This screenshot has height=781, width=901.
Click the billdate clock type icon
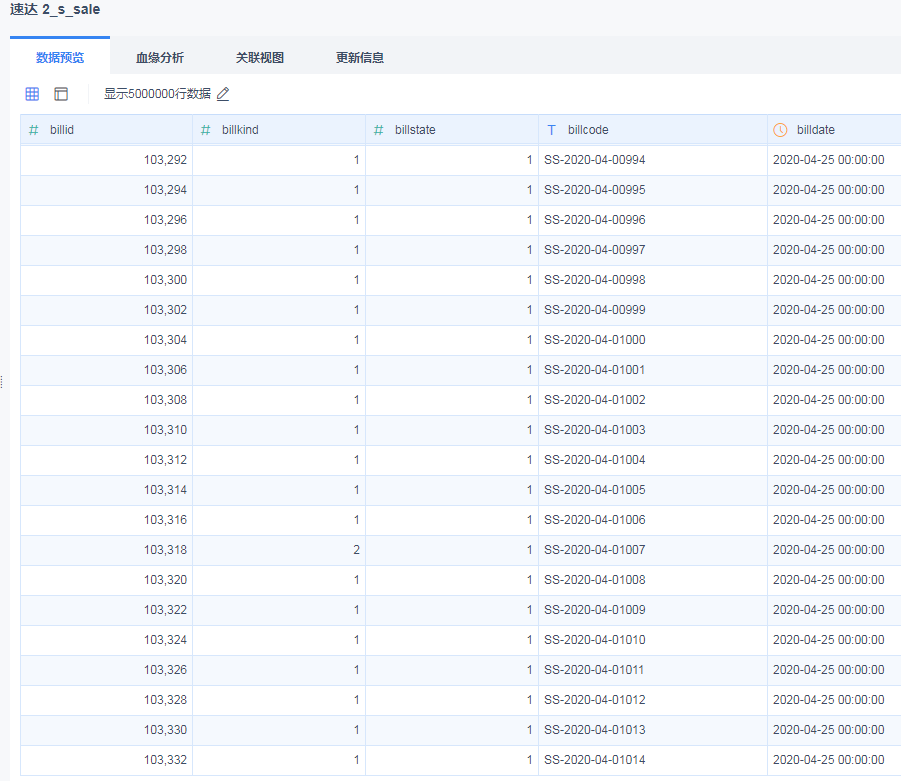pos(780,130)
